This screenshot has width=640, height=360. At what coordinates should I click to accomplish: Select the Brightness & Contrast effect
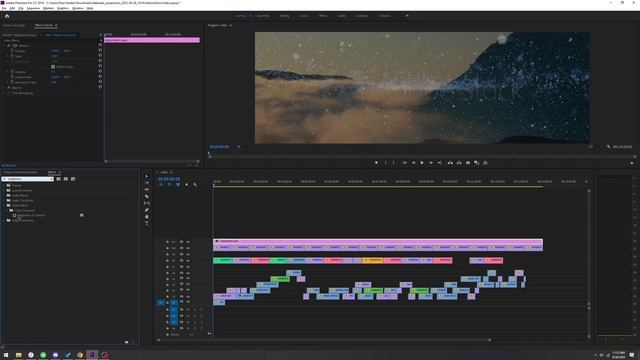[31, 215]
